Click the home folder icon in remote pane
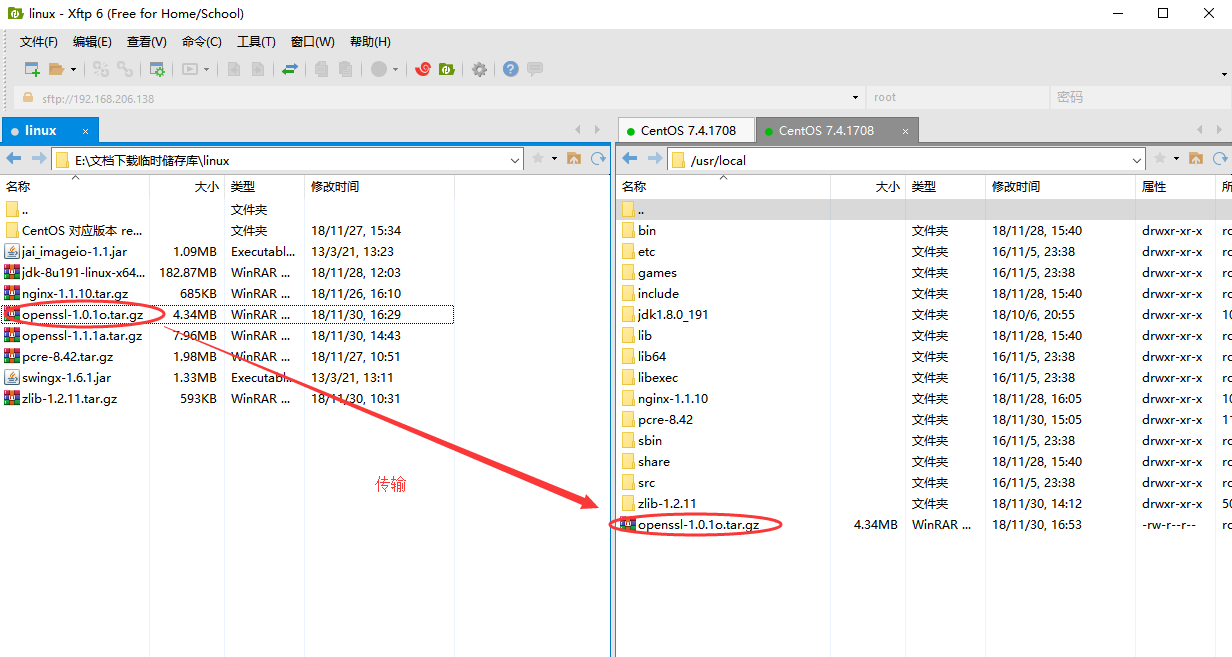The image size is (1232, 657). (1196, 159)
